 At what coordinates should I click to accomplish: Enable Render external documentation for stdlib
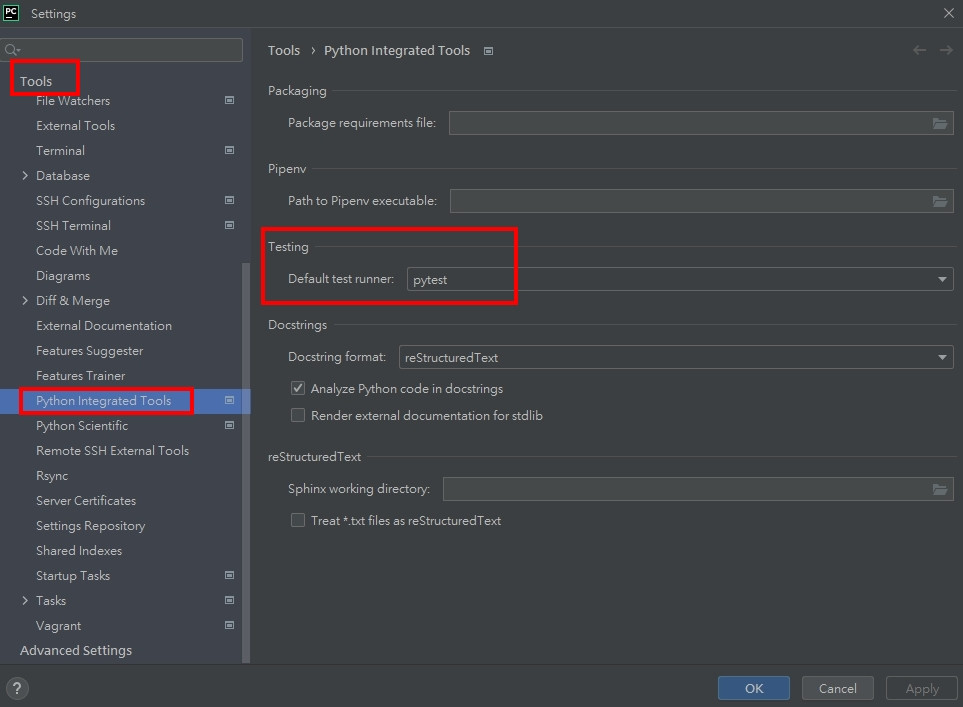[x=298, y=415]
